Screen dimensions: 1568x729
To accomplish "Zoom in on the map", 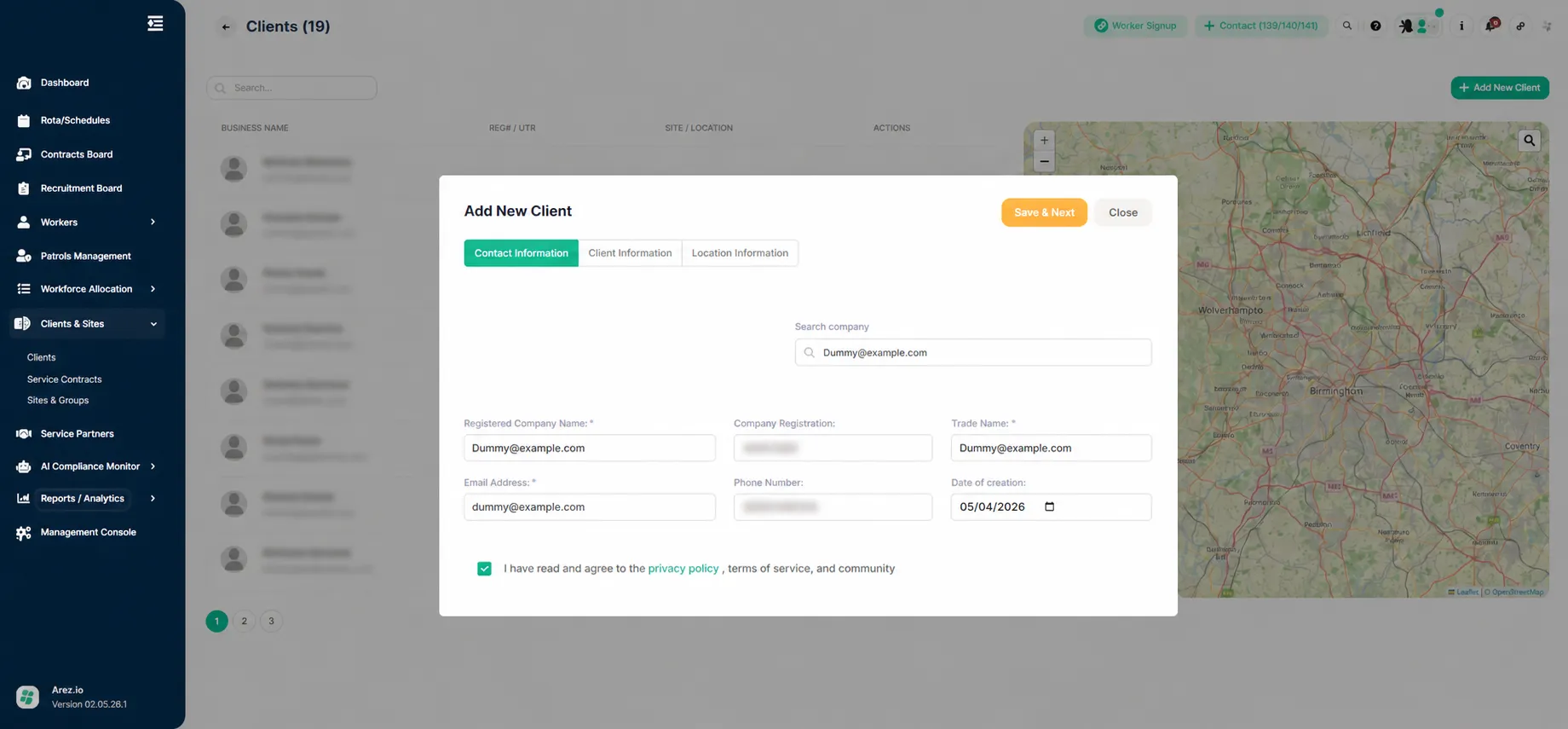I will point(1044,141).
